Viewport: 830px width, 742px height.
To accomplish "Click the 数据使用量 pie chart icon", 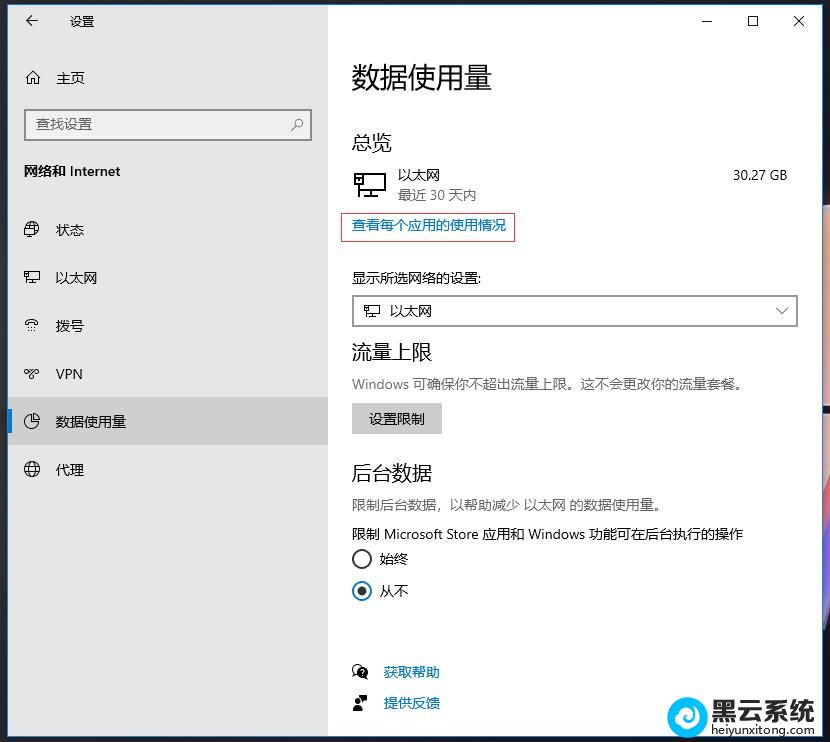I will (33, 422).
